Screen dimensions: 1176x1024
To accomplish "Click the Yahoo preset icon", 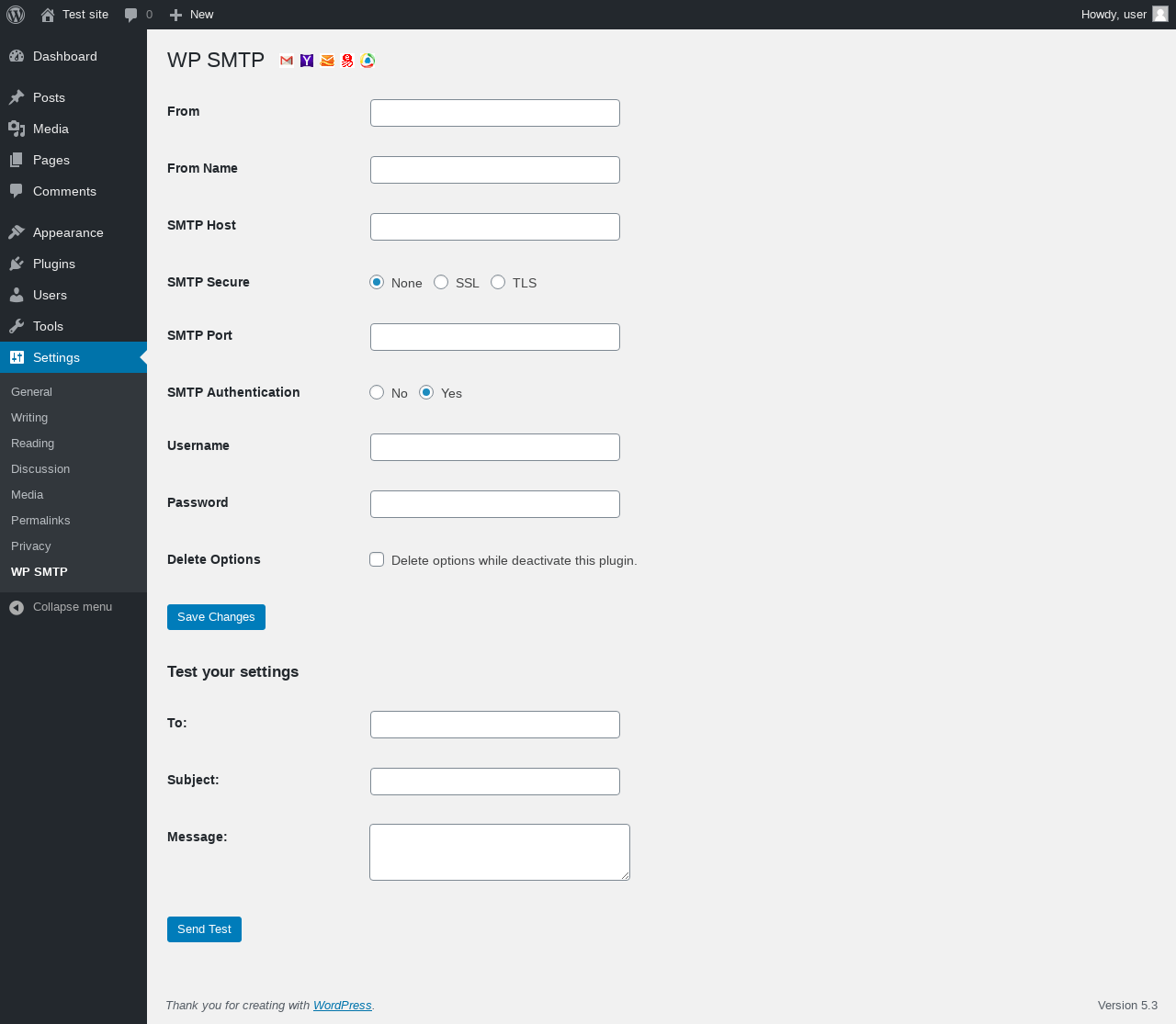I will 307,61.
